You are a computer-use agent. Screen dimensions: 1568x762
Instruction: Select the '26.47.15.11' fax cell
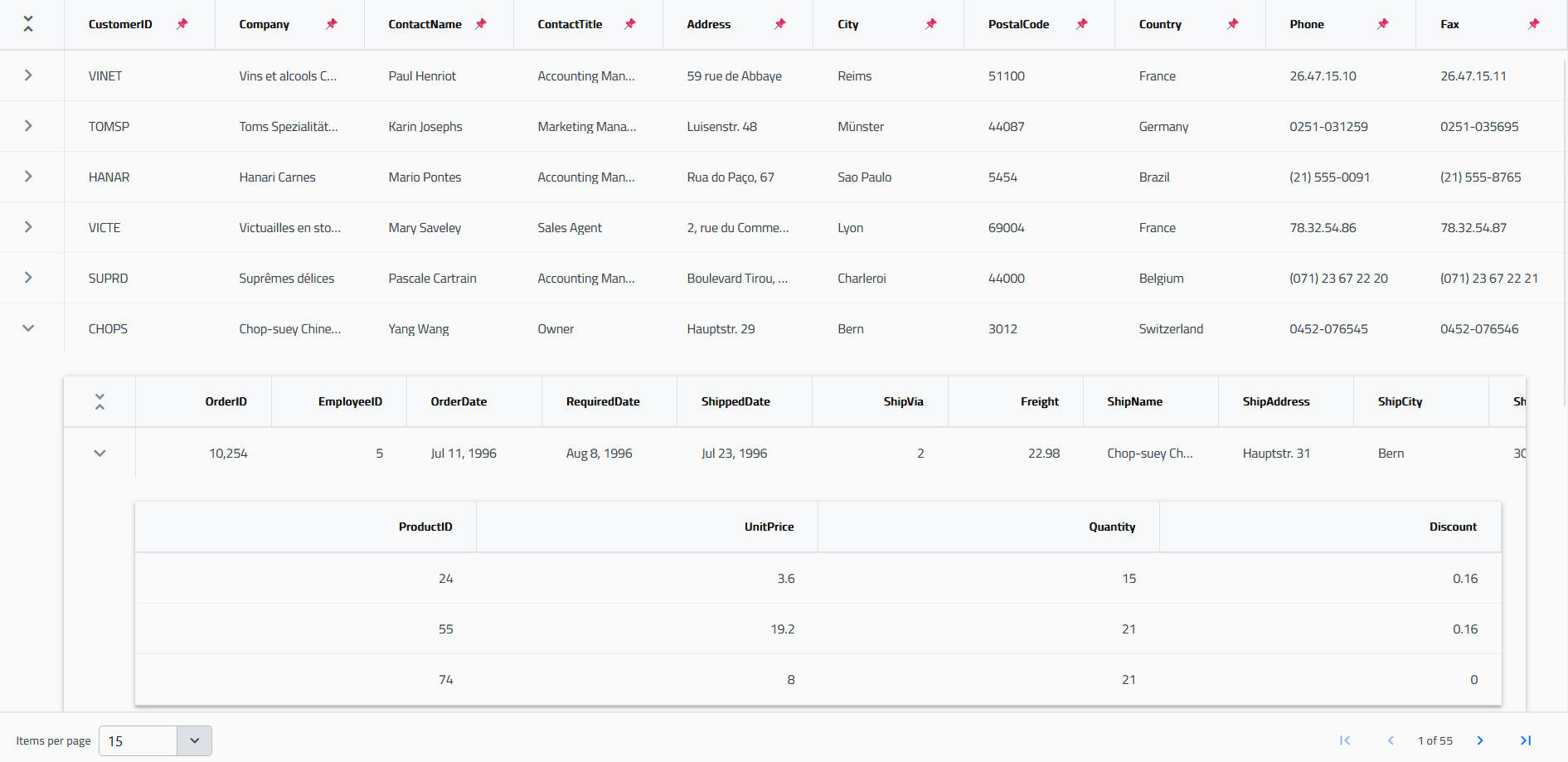click(x=1491, y=75)
